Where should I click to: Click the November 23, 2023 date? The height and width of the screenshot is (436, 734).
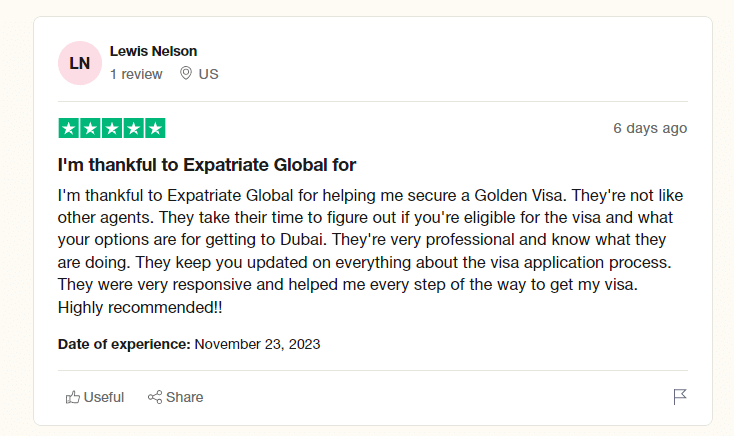pos(257,344)
